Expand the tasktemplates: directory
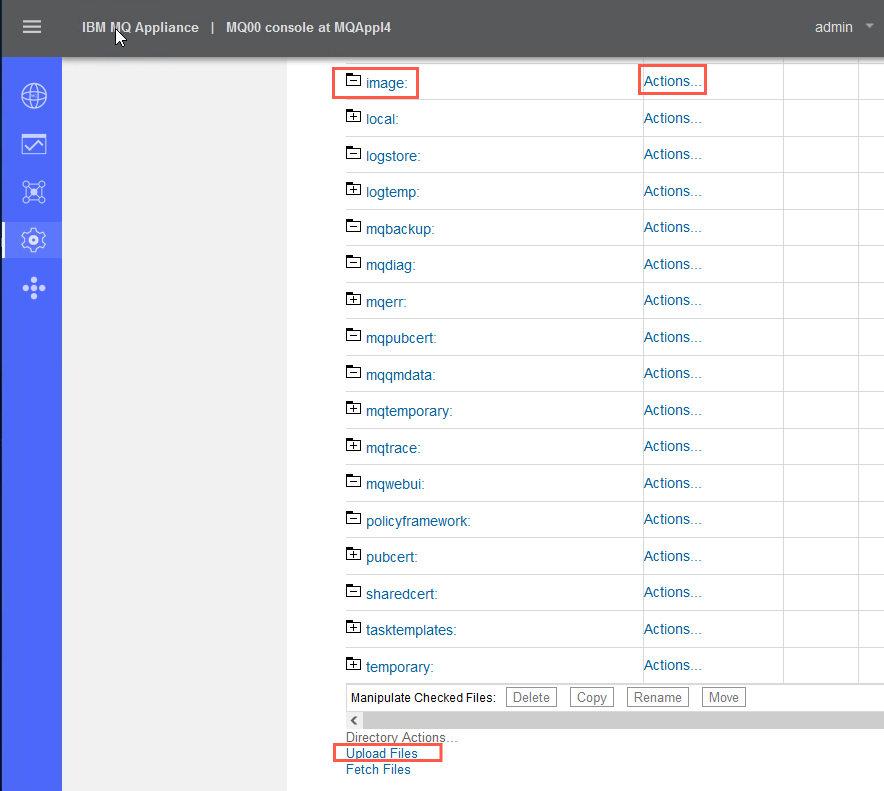The width and height of the screenshot is (884, 791). [353, 627]
